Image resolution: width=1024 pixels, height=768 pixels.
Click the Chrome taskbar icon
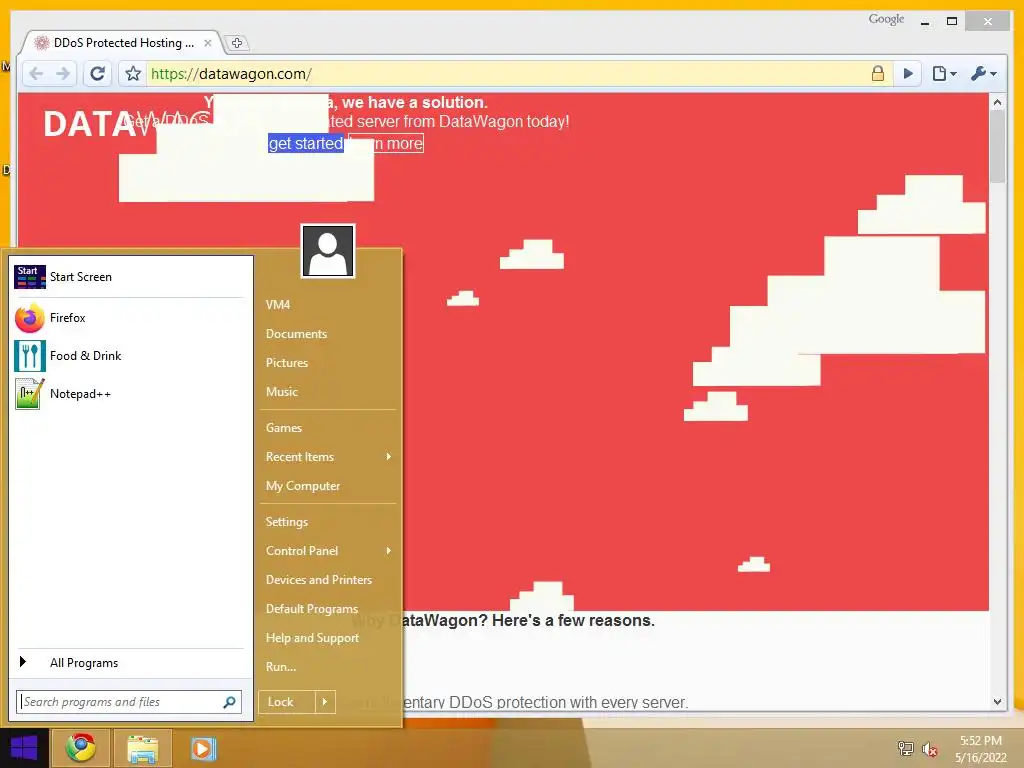[81, 748]
